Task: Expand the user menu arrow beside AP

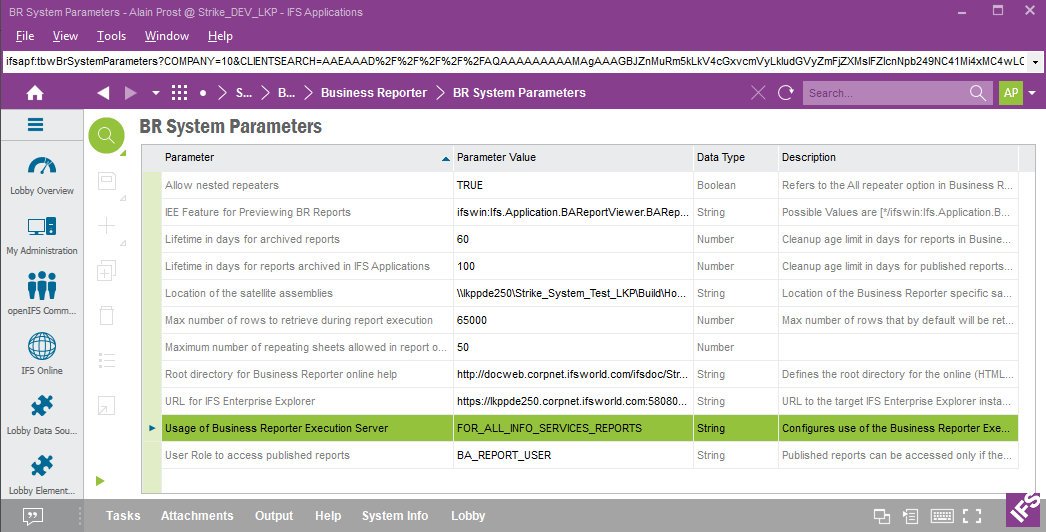Action: tap(1032, 93)
